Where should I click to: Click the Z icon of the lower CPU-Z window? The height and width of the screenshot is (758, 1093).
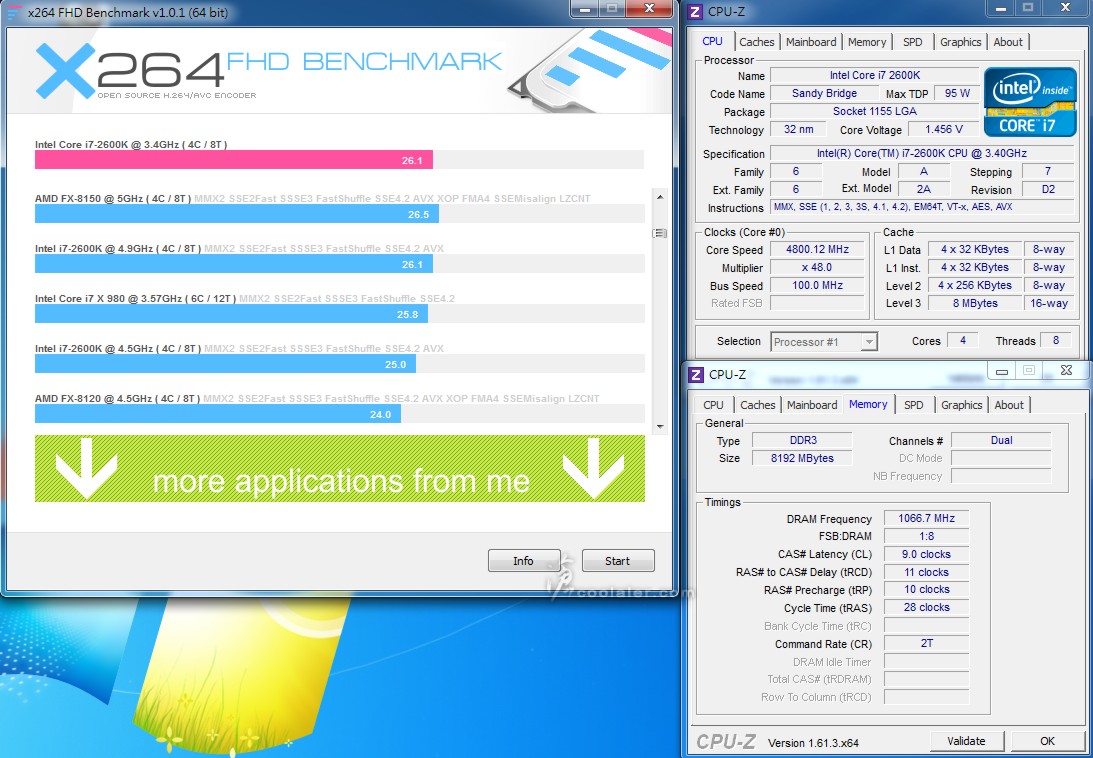[696, 374]
